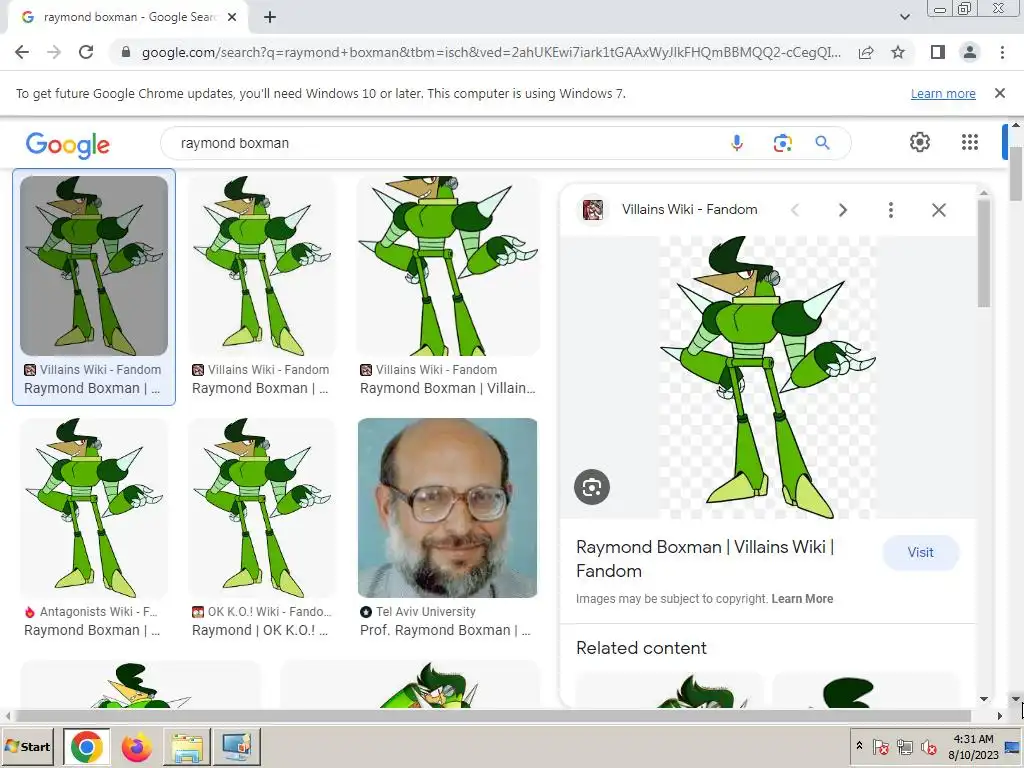Open the Google apps grid
1024x768 pixels.
coord(970,142)
